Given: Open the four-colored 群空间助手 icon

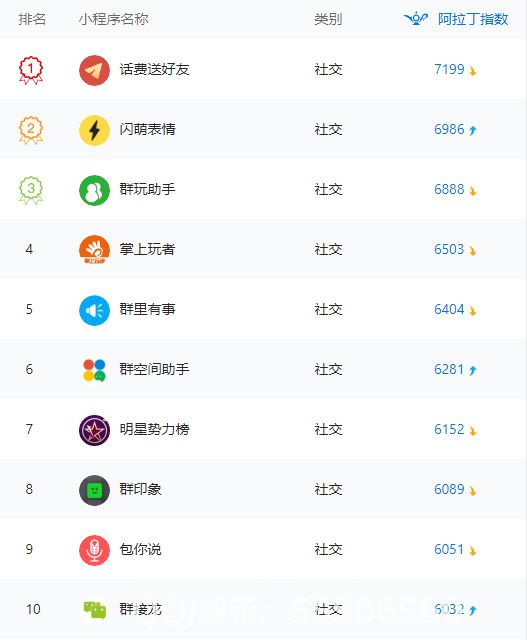Looking at the screenshot, I should point(94,370).
